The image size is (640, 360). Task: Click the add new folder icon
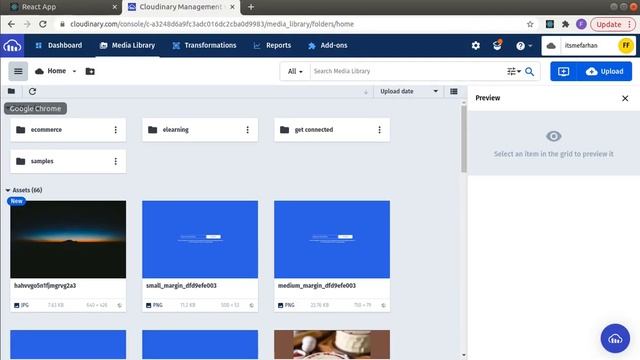tap(90, 71)
